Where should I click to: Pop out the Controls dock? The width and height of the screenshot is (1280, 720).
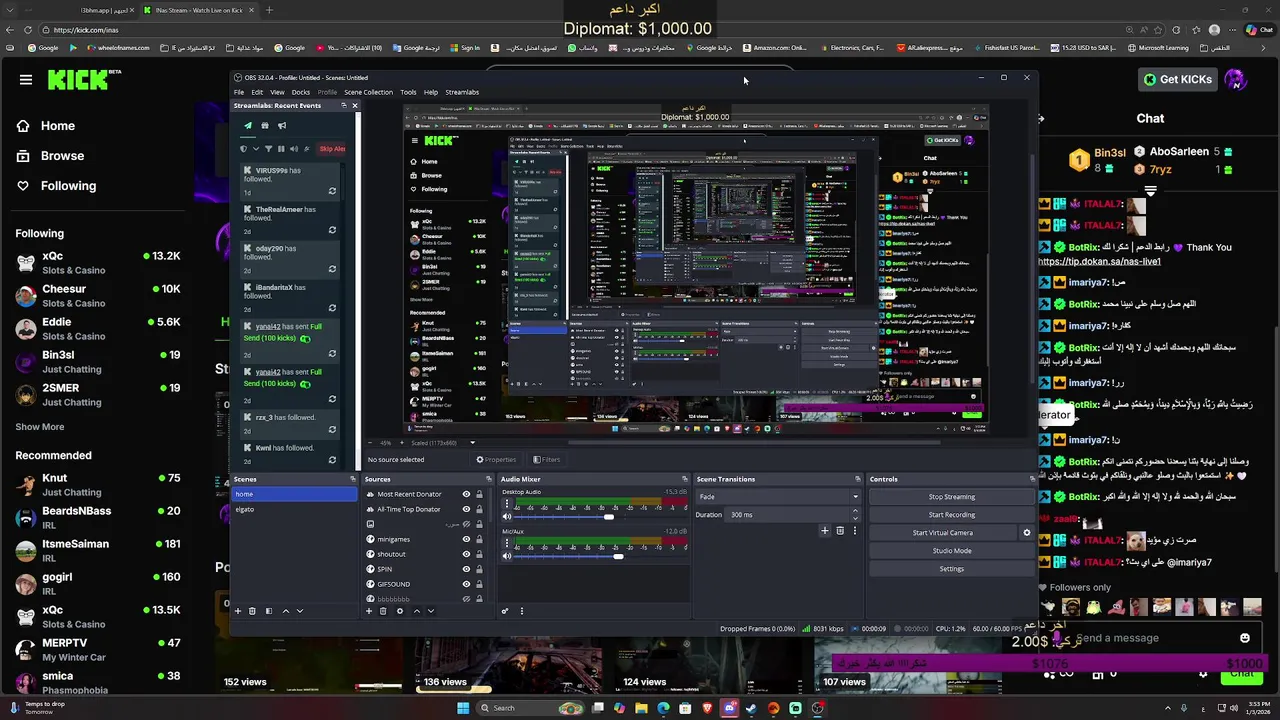[1032, 479]
